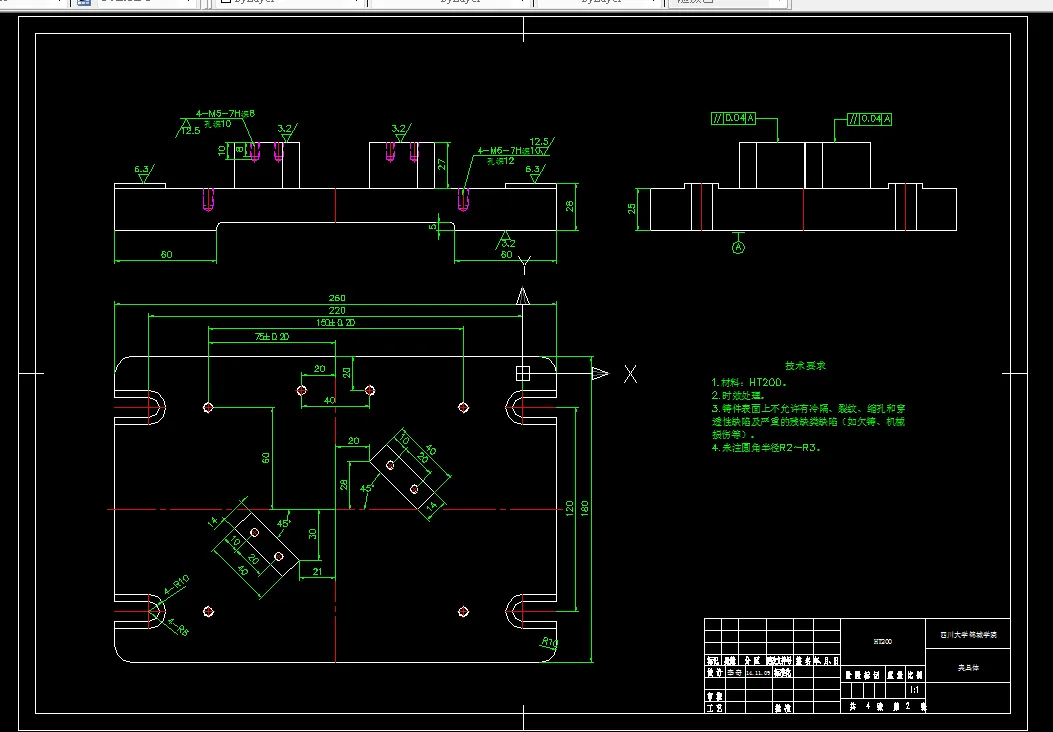
Task: Click the 夹具体 title block cell
Action: (968, 668)
